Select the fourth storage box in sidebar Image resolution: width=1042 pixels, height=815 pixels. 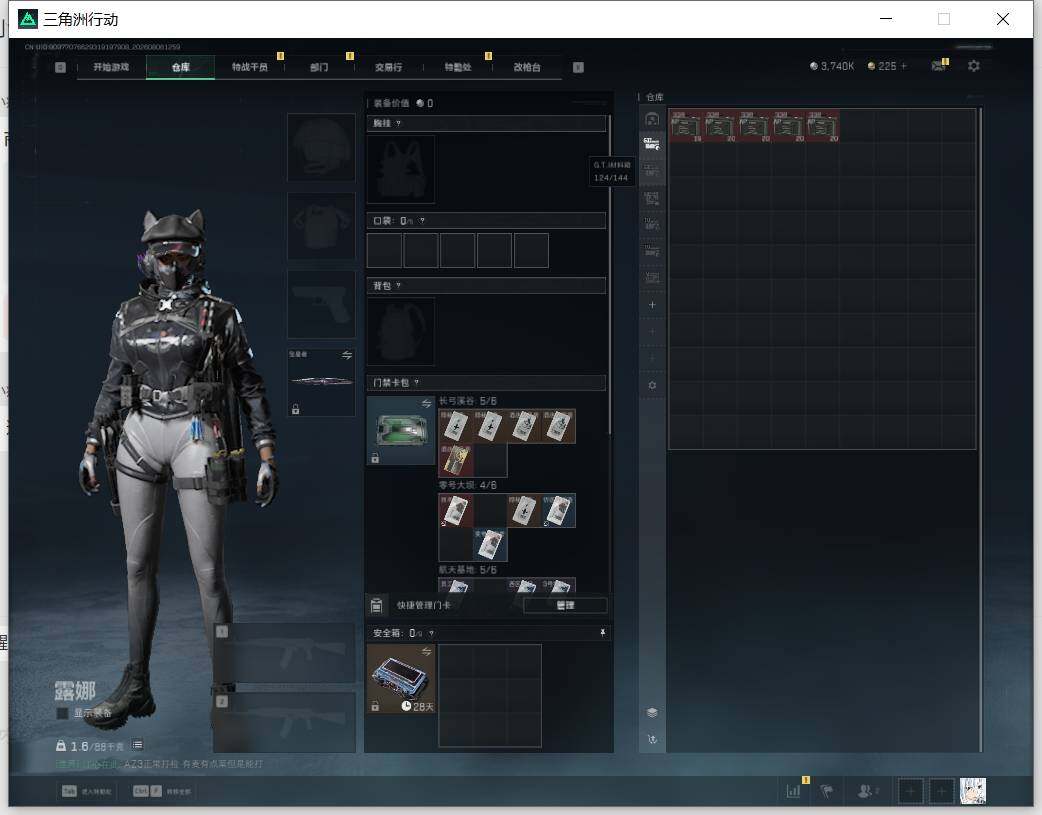click(x=652, y=198)
